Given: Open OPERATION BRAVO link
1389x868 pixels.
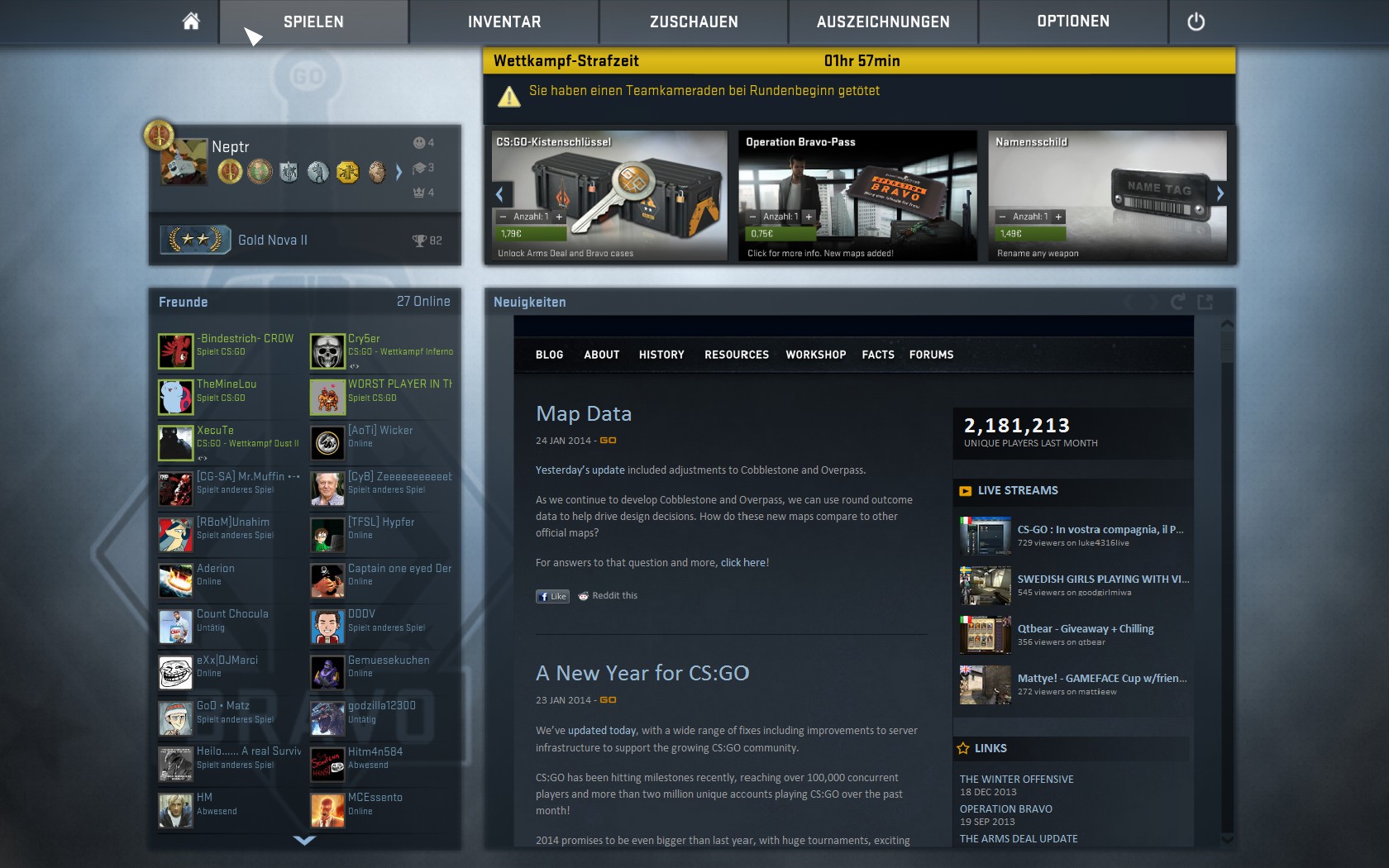Looking at the screenshot, I should [x=1005, y=808].
